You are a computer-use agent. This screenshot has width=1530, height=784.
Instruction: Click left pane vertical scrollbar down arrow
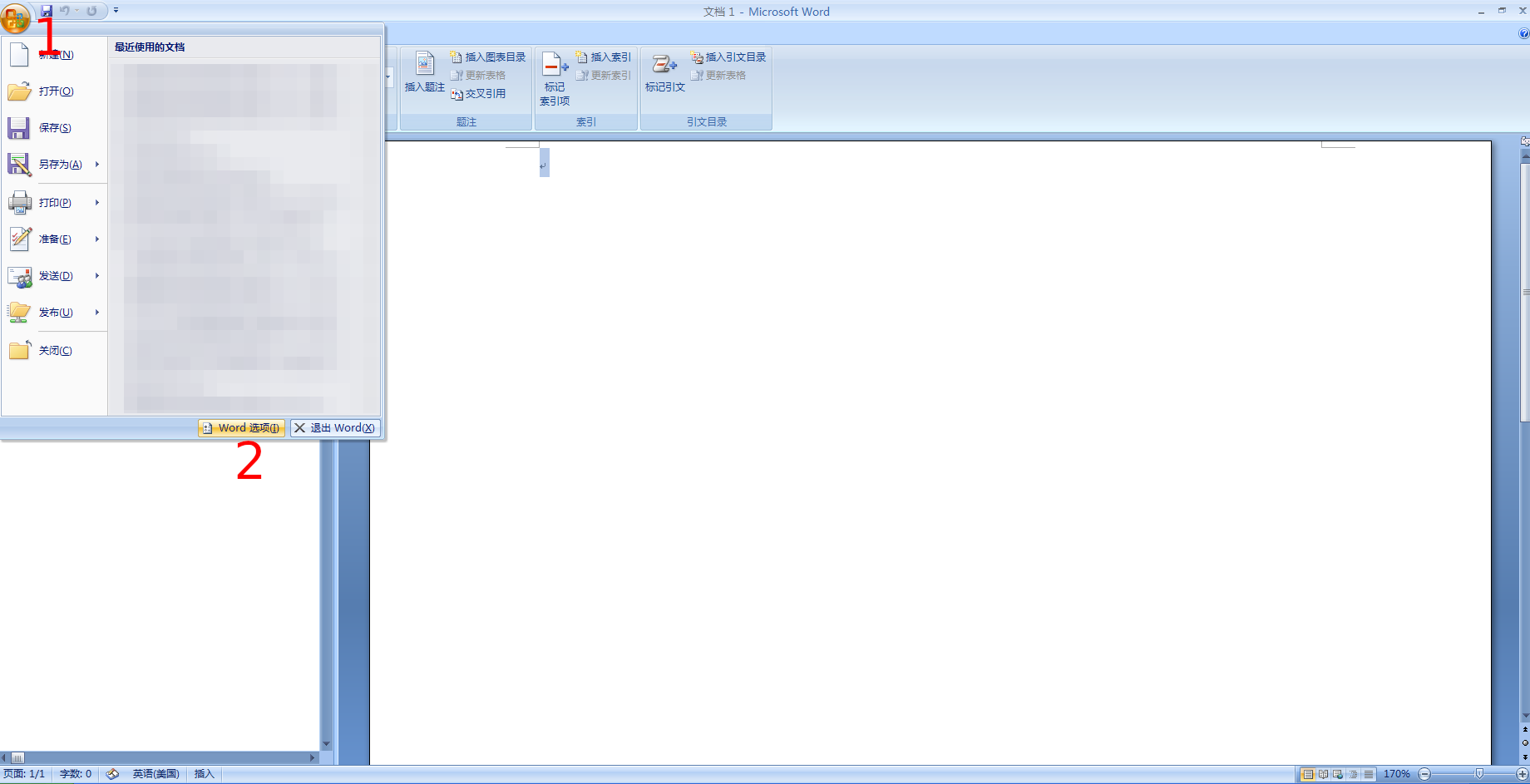pyautogui.click(x=326, y=744)
